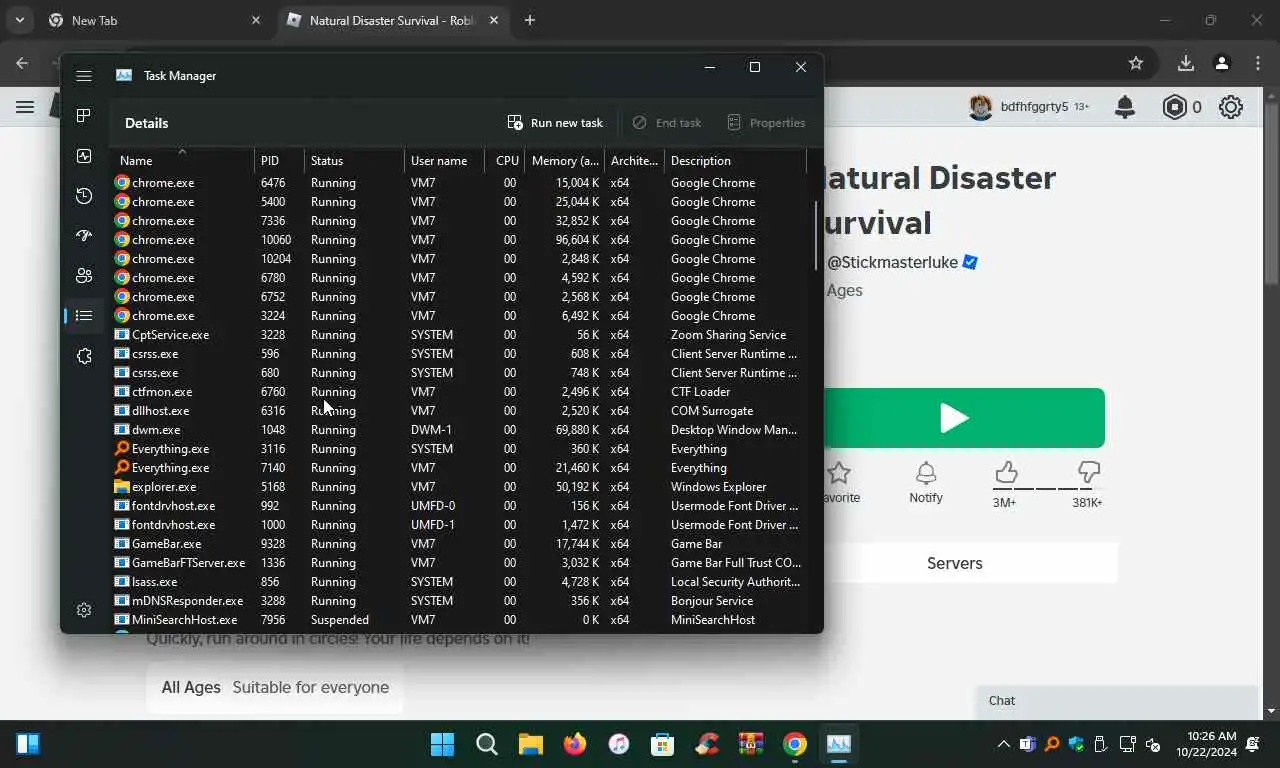Select fontdrvhost.exe row with PID 992
Image resolution: width=1280 pixels, height=768 pixels.
click(459, 506)
